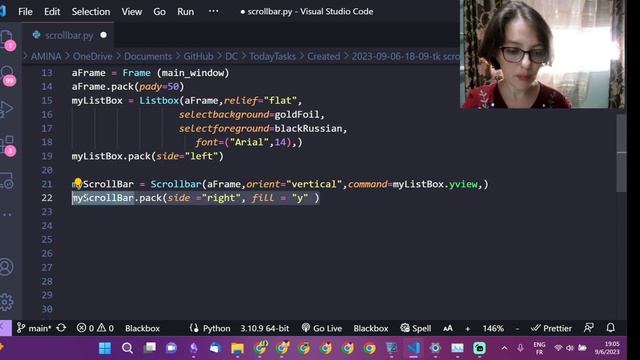Click the editor's vertical scrollbar
This screenshot has width=640, height=360.
[621, 153]
